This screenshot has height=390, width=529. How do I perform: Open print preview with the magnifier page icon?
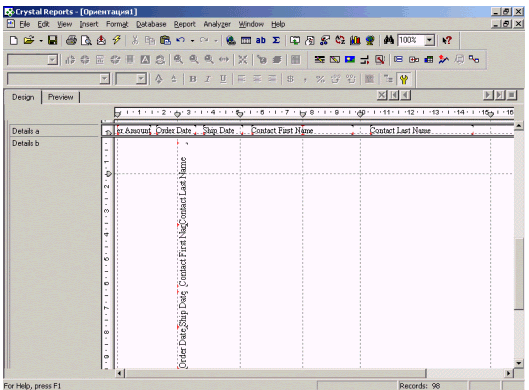(x=87, y=40)
